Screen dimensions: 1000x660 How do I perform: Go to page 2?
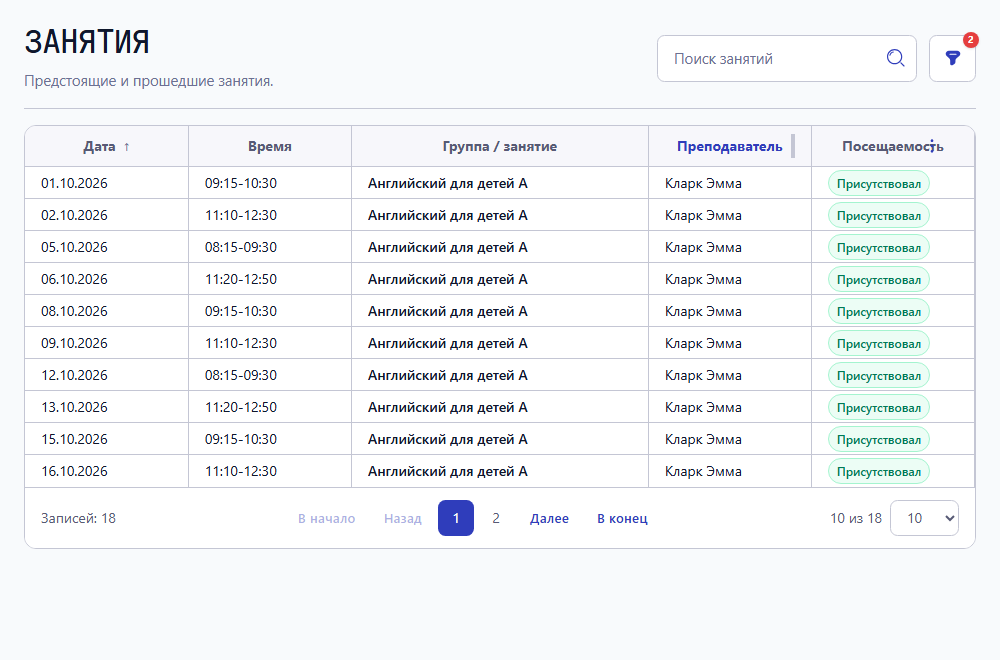coord(496,518)
